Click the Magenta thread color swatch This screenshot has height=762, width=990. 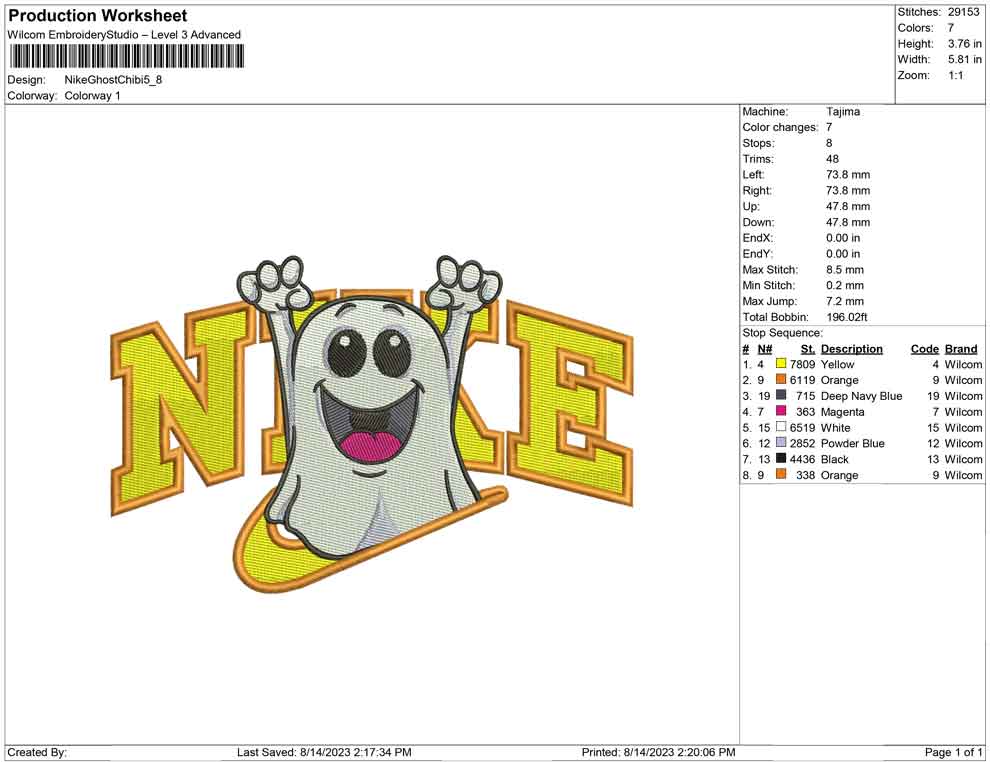781,411
